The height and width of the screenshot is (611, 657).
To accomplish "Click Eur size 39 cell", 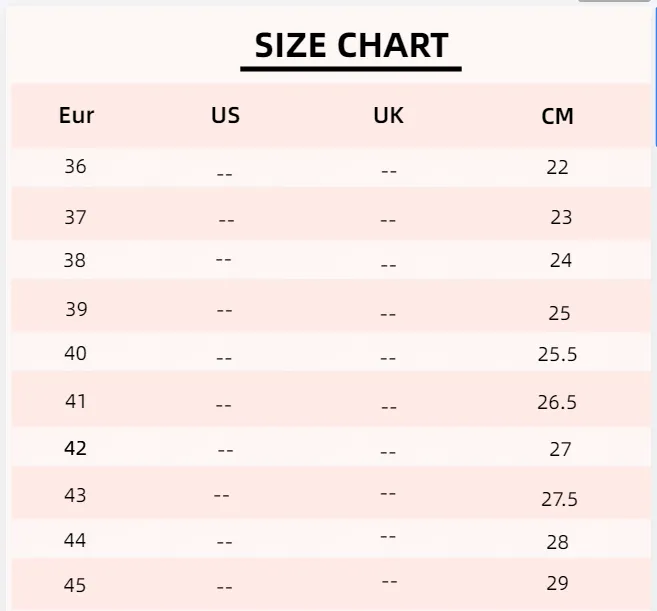I will coord(76,309).
